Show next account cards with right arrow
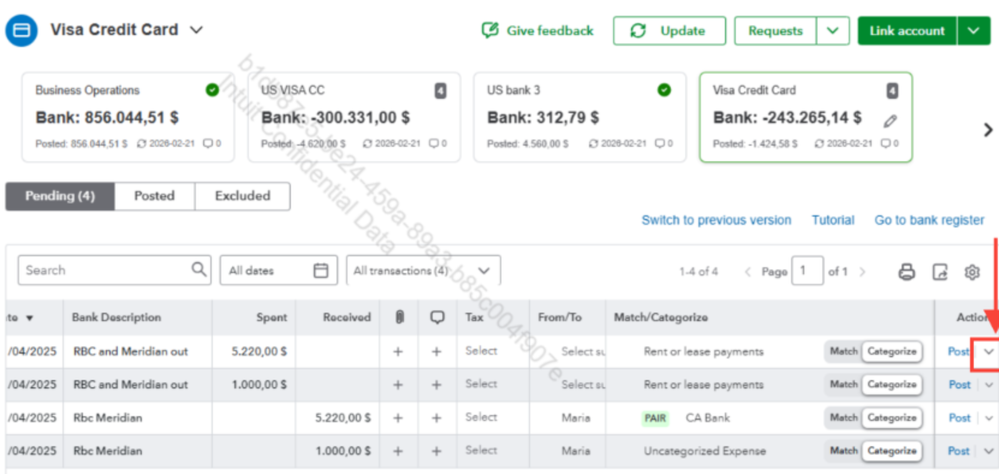 coord(988,130)
